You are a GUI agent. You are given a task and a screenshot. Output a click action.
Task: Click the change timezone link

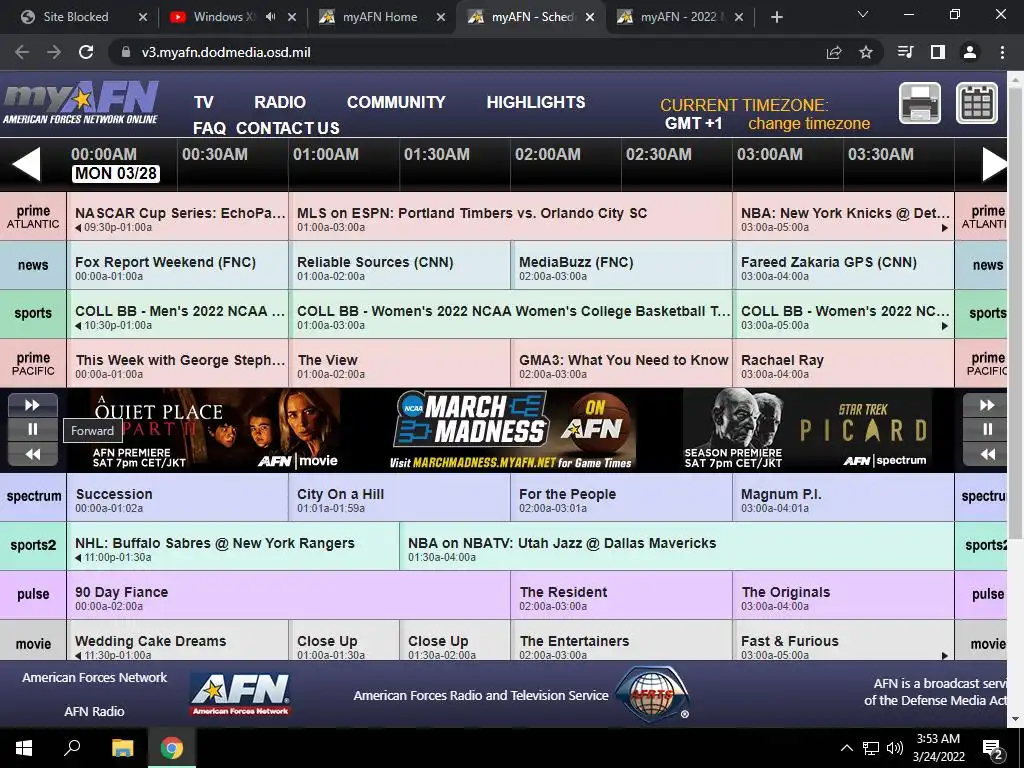tap(809, 123)
